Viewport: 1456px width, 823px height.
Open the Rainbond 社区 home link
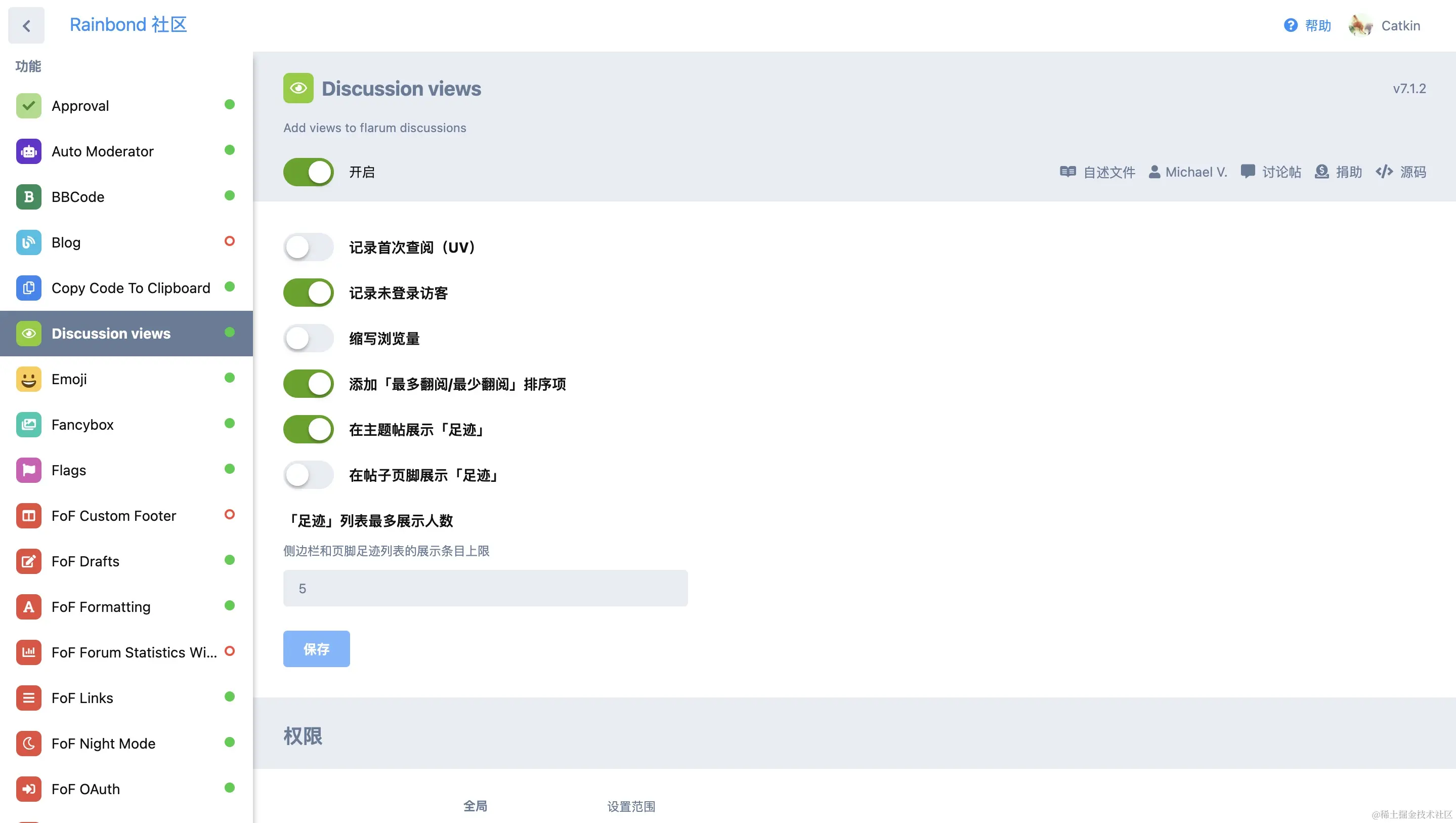pos(129,25)
